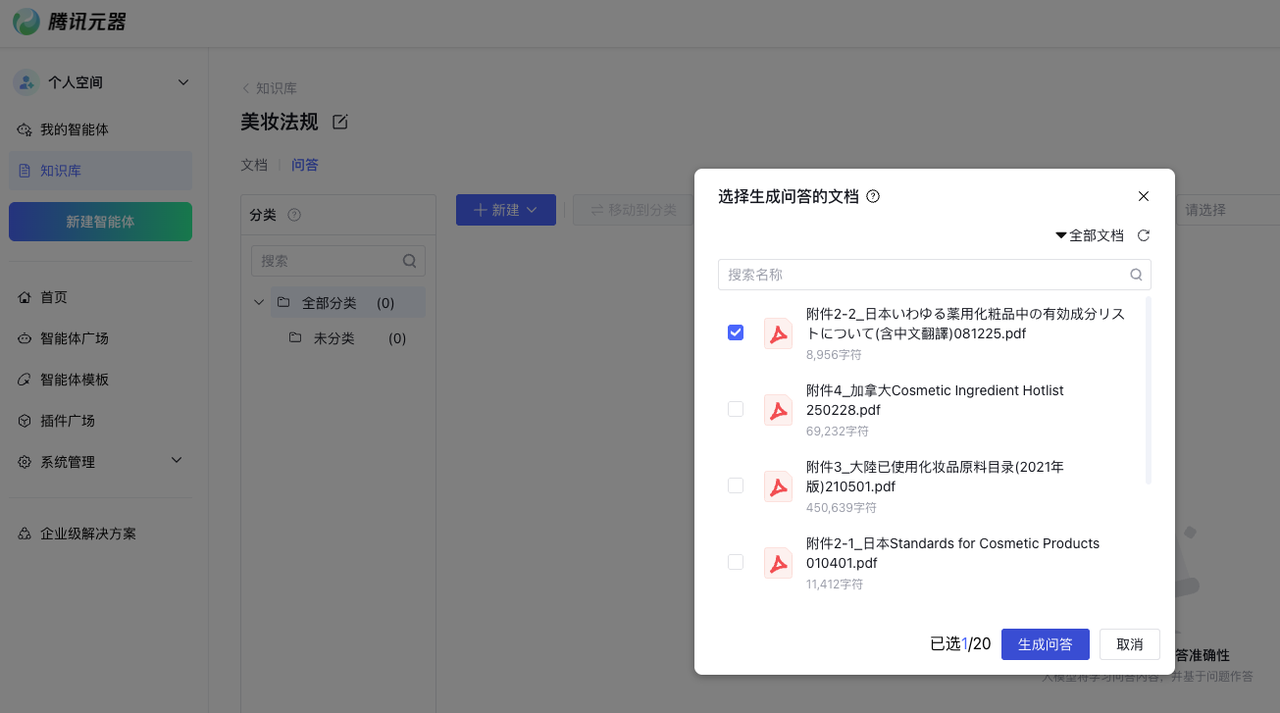
Task: Collapse the 全部分类 tree node
Action: pyautogui.click(x=259, y=303)
